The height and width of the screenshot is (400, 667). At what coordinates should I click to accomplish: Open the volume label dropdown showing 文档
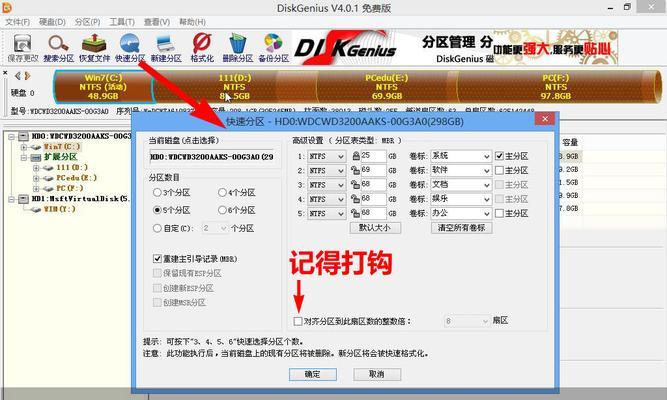pyautogui.click(x=461, y=185)
